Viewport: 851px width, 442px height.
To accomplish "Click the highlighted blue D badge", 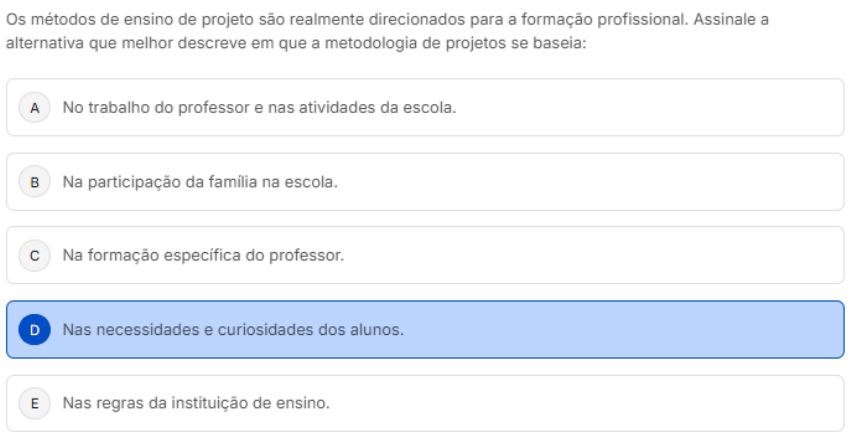I will pos(35,329).
